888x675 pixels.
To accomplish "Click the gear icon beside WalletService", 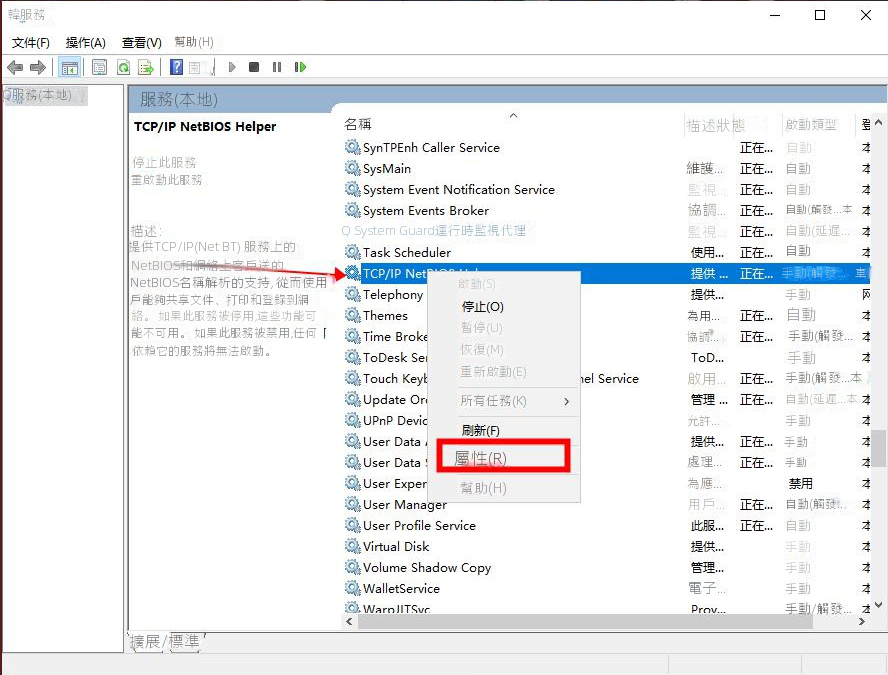I will point(352,588).
